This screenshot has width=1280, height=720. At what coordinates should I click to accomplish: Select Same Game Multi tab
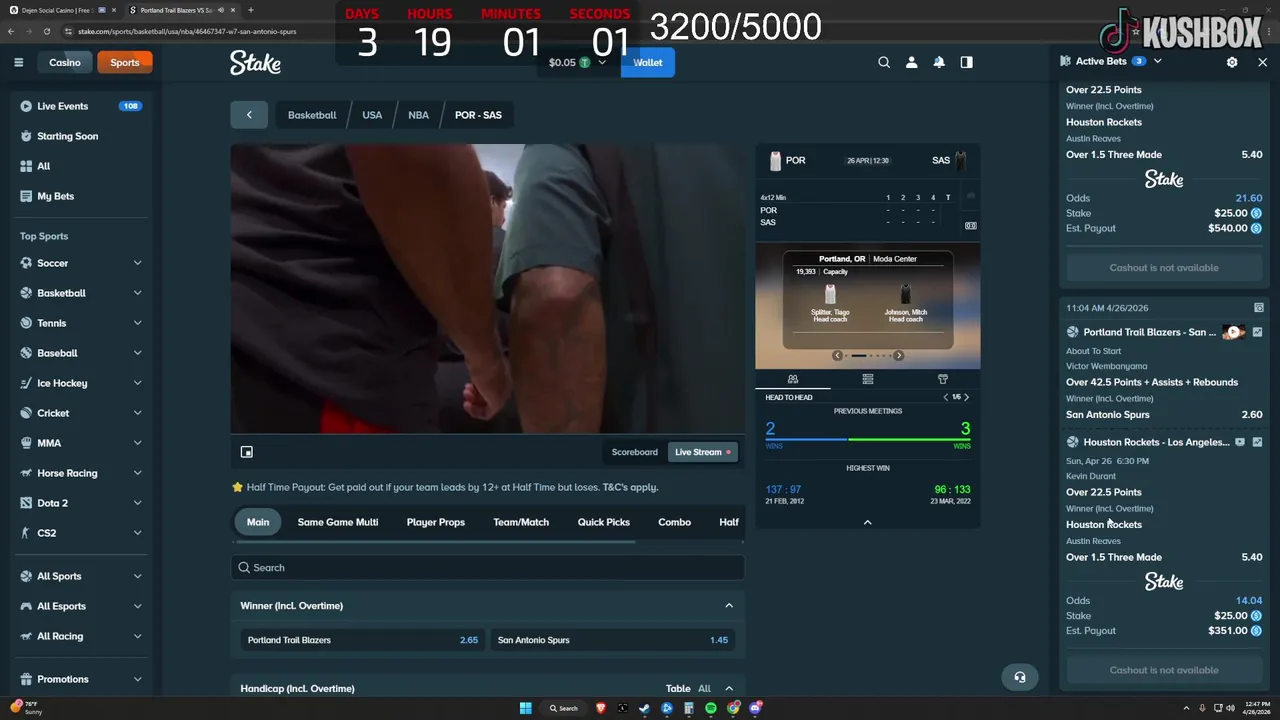(x=338, y=522)
